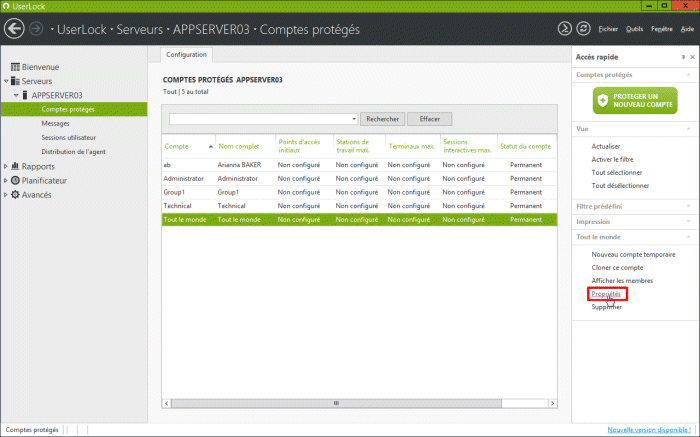Expand the Planificateur tree node

[x=6, y=180]
